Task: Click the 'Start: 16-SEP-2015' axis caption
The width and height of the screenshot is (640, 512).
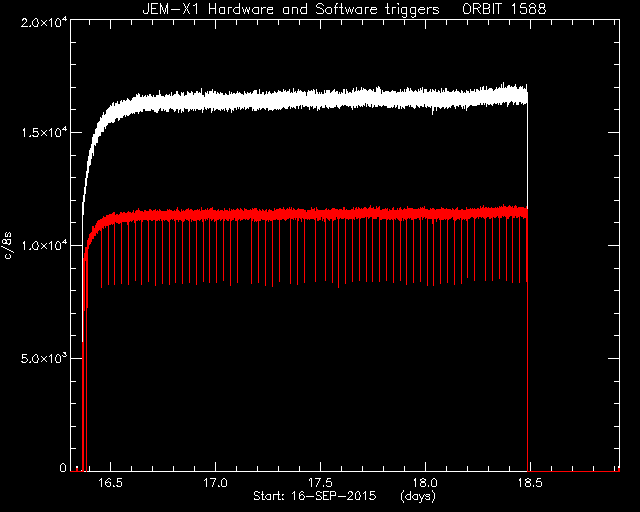Action: [315, 496]
